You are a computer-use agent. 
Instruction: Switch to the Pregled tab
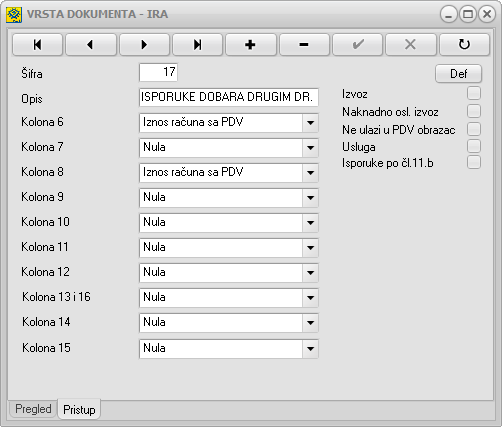click(33, 409)
